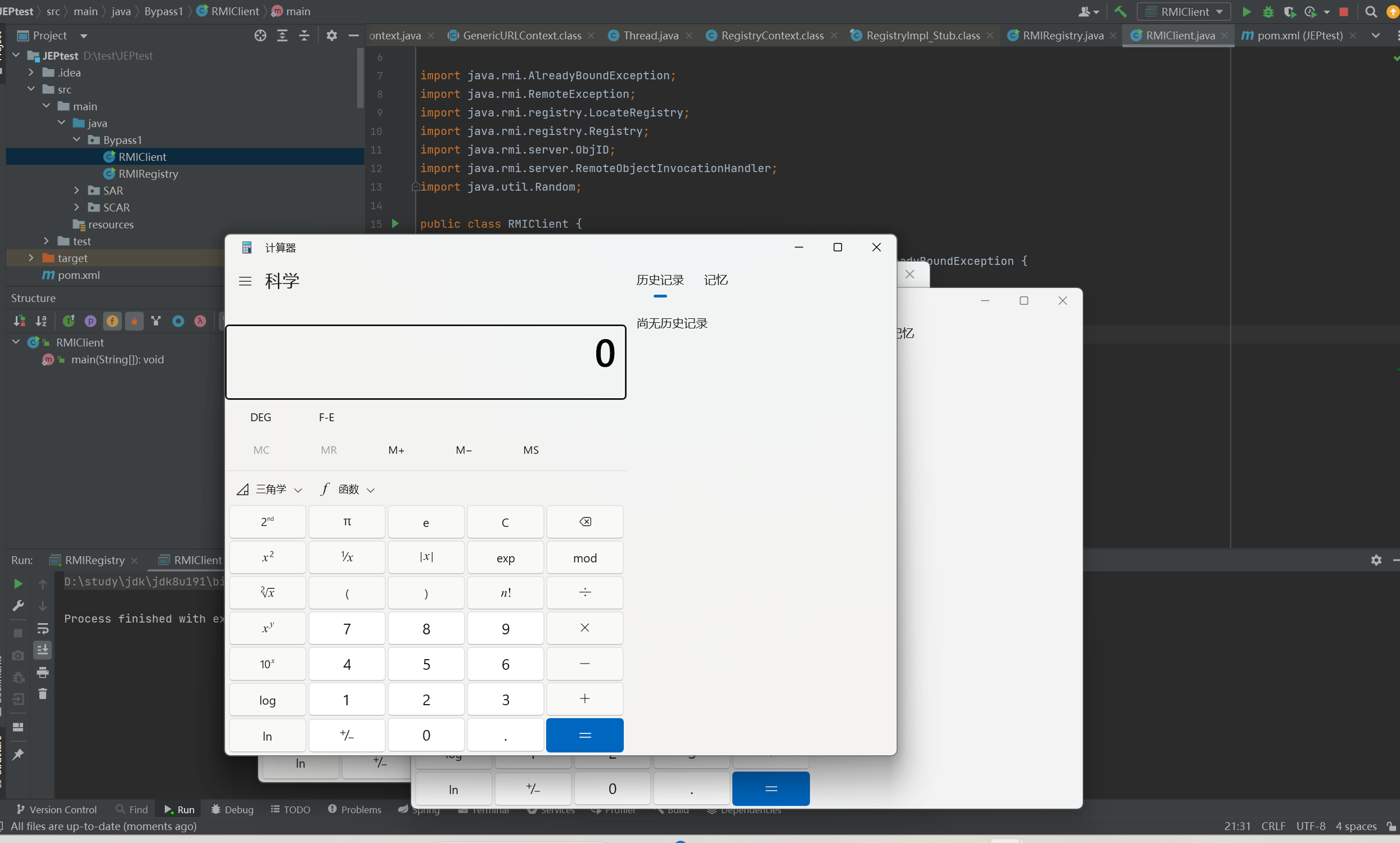The width and height of the screenshot is (1400, 843).
Task: Toggle DEG angle unit in calculator
Action: coord(261,417)
